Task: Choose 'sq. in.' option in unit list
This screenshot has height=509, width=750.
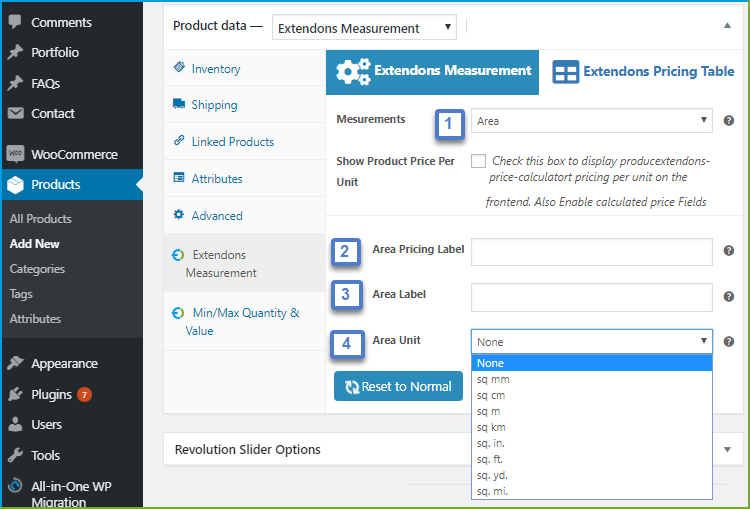Action: coord(592,443)
